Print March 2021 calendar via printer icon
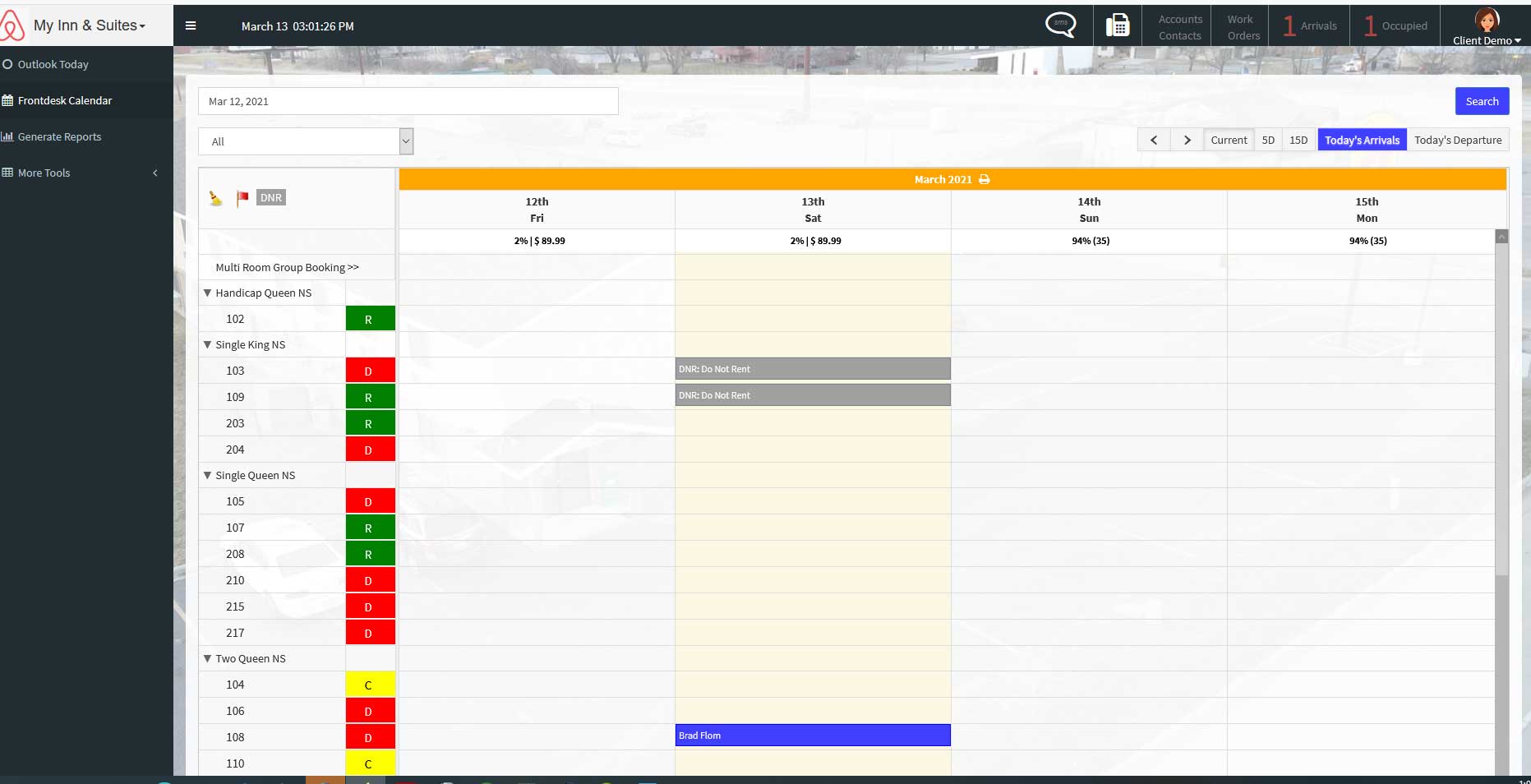Image resolution: width=1531 pixels, height=784 pixels. (985, 179)
